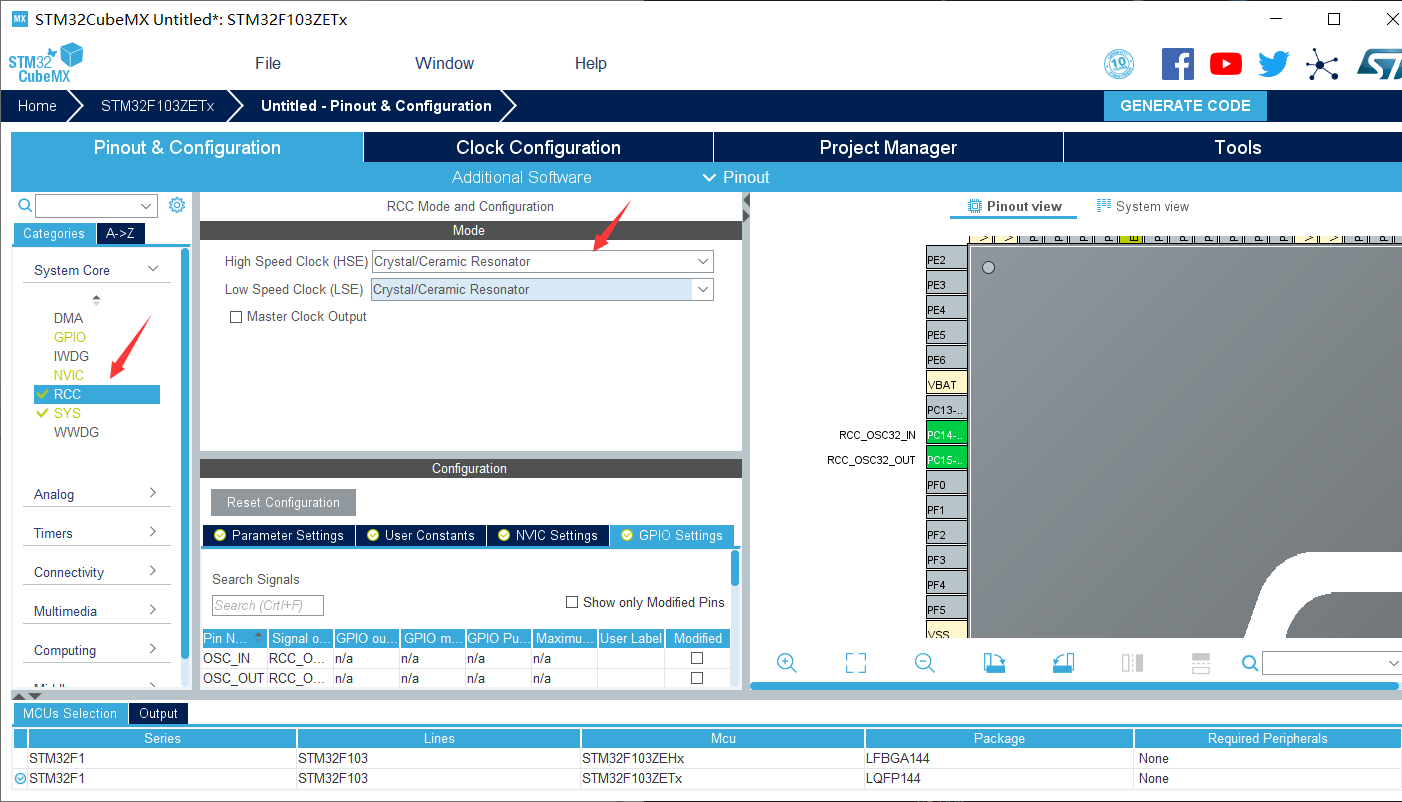The width and height of the screenshot is (1402, 802).
Task: Rotate pinout counter-clockwise icon
Action: click(1063, 663)
